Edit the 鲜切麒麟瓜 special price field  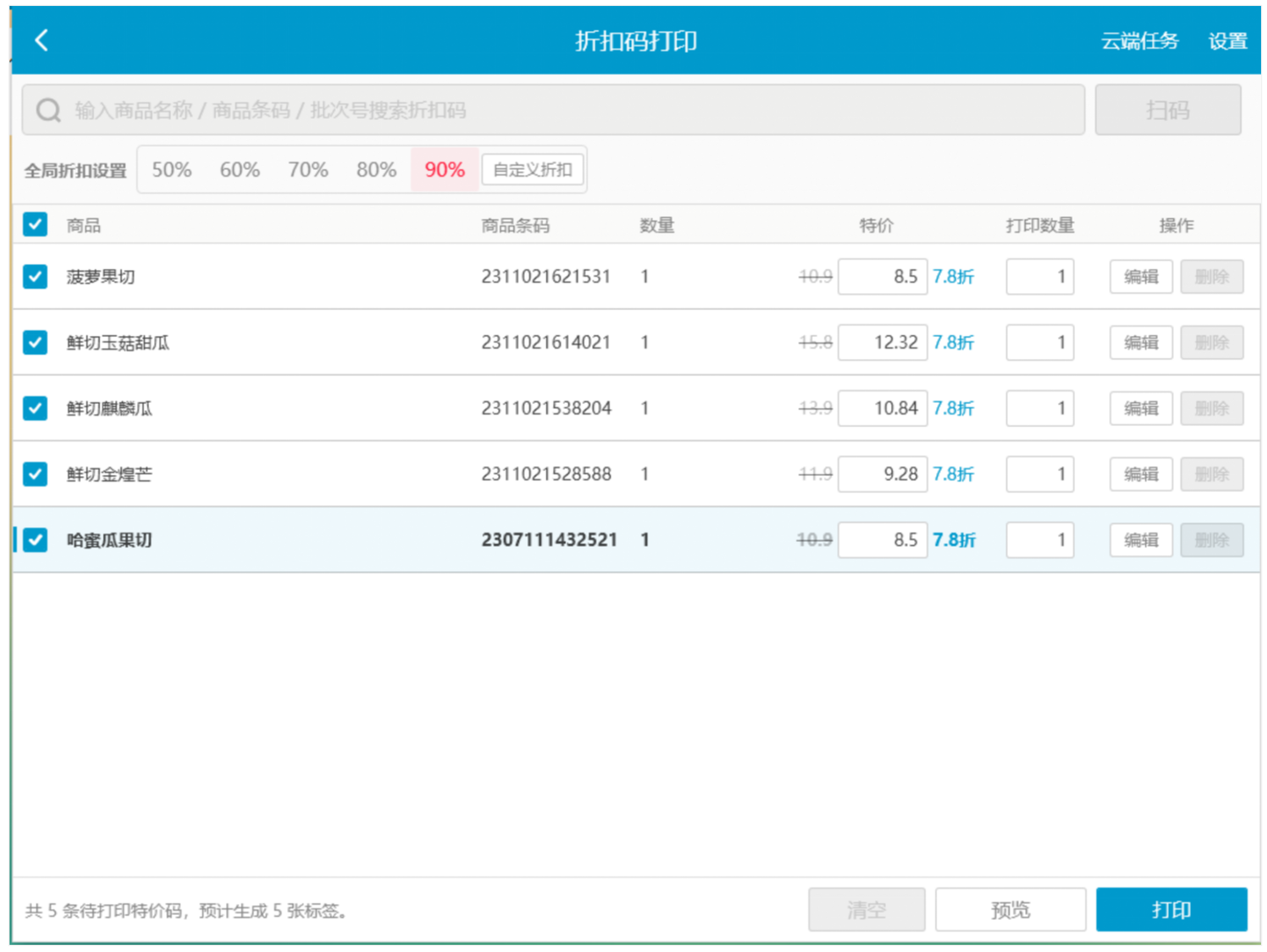click(x=883, y=408)
